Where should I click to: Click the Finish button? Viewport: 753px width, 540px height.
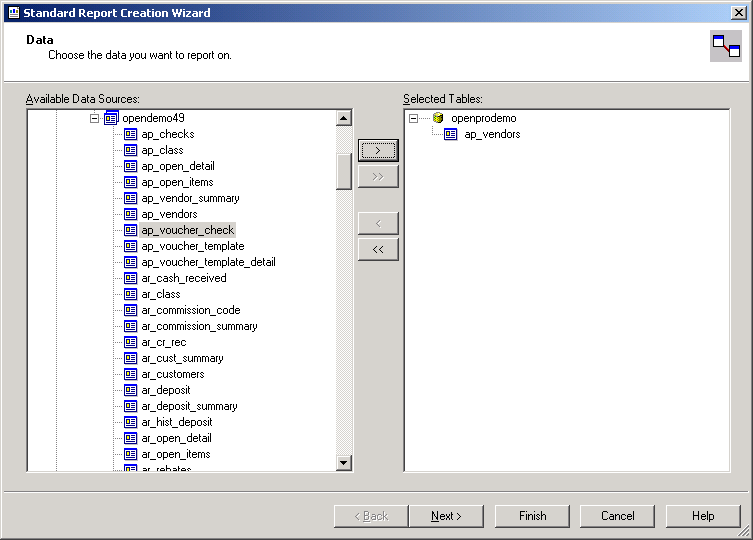[x=532, y=516]
